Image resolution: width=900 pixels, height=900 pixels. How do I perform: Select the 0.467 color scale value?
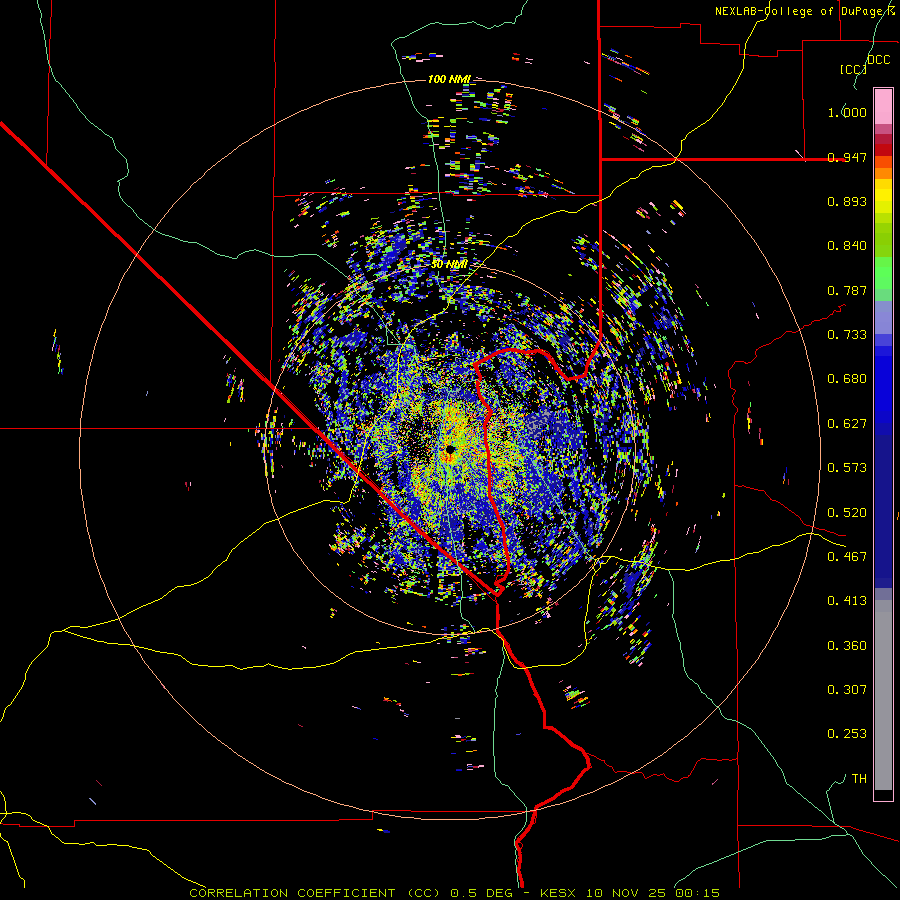pyautogui.click(x=847, y=557)
